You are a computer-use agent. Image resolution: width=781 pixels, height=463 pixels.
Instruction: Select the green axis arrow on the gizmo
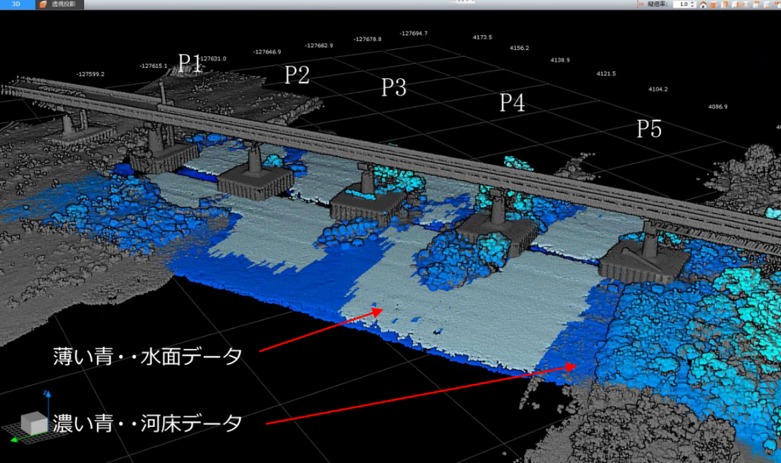point(14,440)
